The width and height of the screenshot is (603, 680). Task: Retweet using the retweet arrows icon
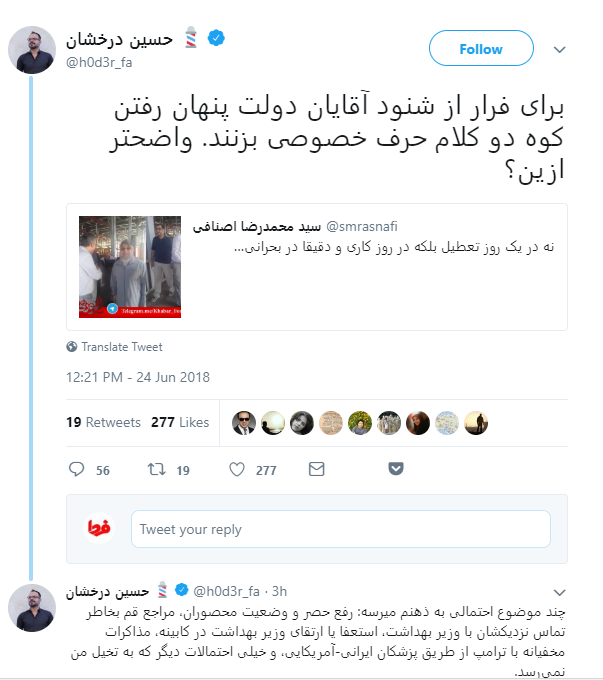(156, 469)
